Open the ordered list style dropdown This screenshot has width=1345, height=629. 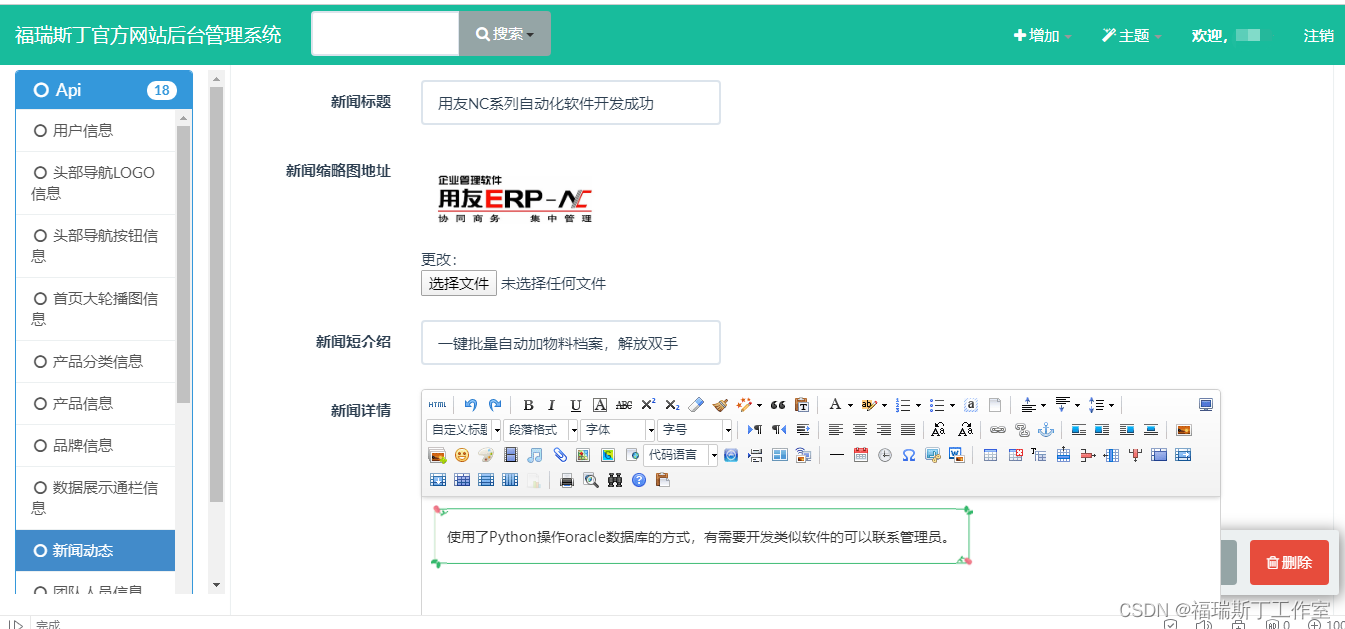point(918,405)
